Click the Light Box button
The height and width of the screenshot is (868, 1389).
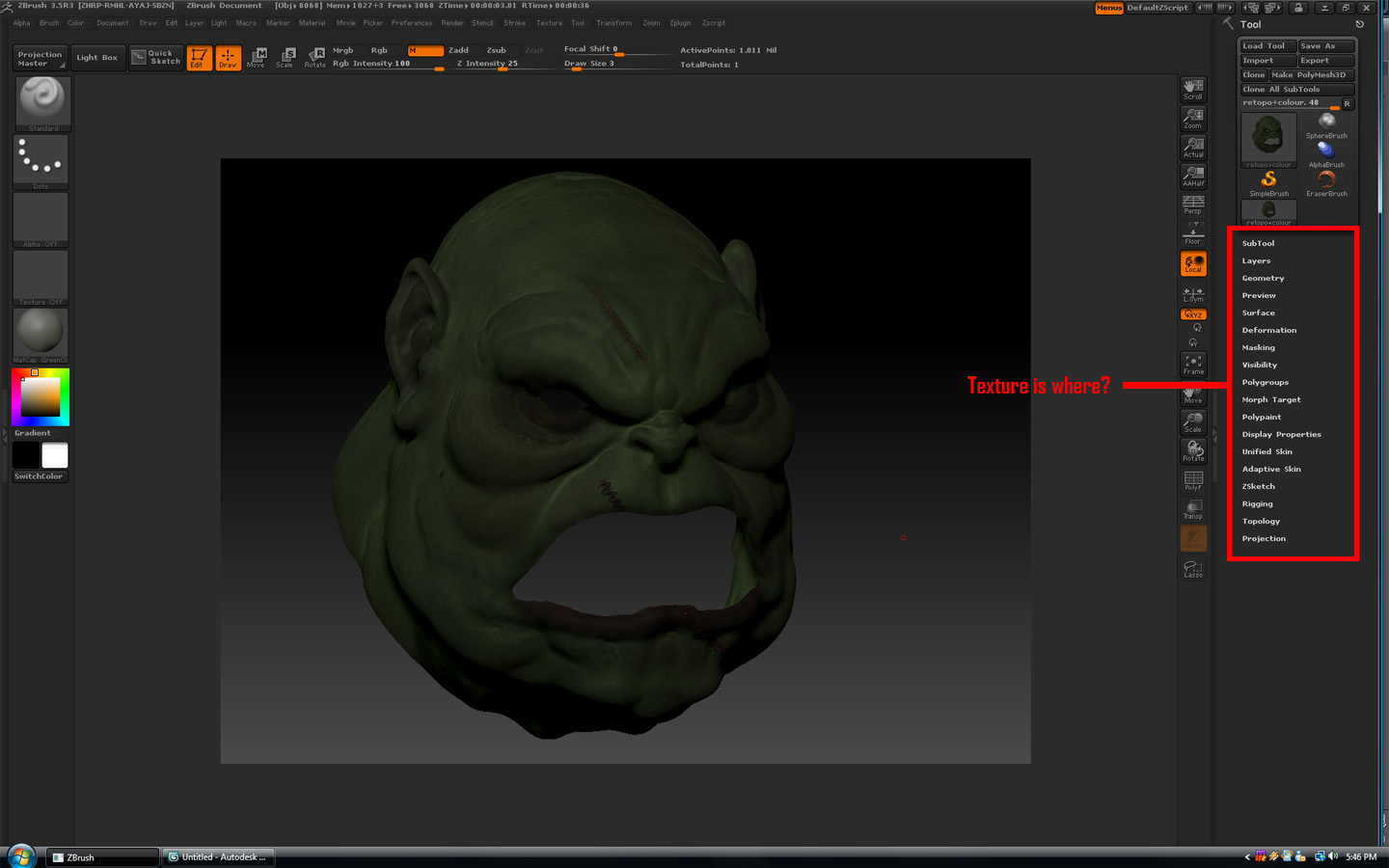pos(96,58)
